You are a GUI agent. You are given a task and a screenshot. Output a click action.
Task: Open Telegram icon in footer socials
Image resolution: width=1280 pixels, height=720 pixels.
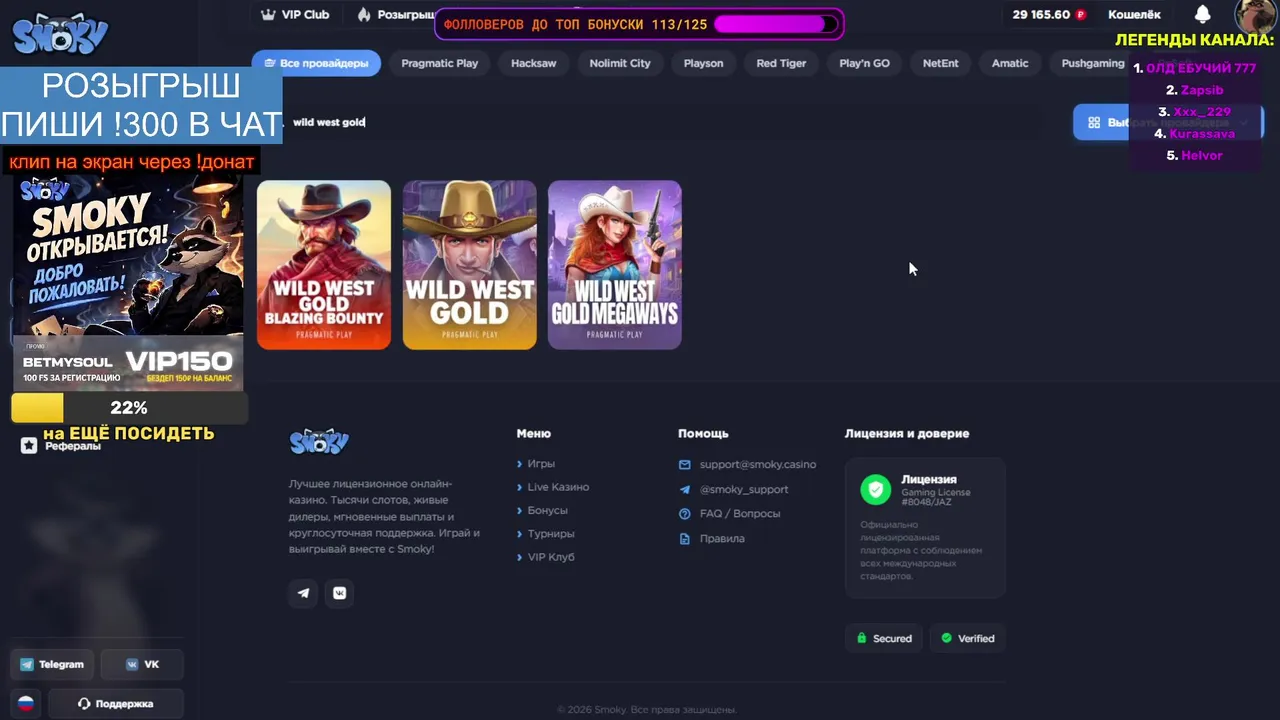pyautogui.click(x=304, y=593)
